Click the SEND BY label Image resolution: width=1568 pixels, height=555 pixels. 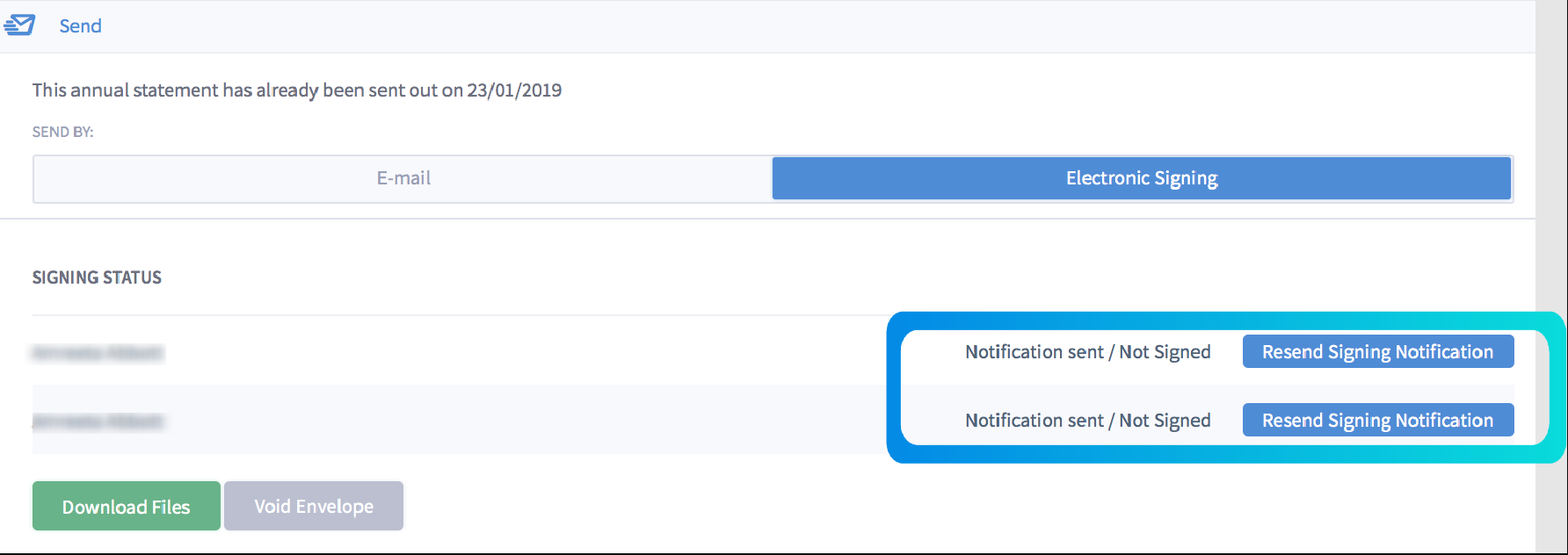click(62, 132)
